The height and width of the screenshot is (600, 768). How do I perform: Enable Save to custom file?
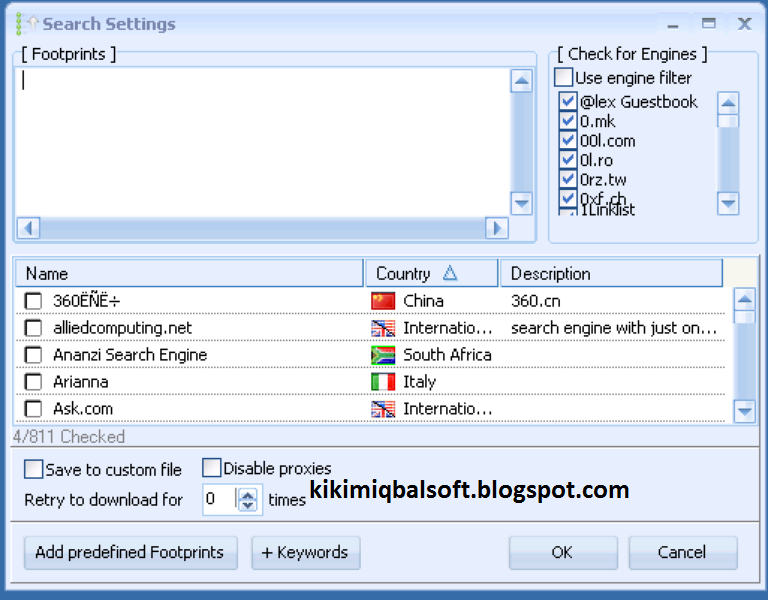tap(33, 469)
